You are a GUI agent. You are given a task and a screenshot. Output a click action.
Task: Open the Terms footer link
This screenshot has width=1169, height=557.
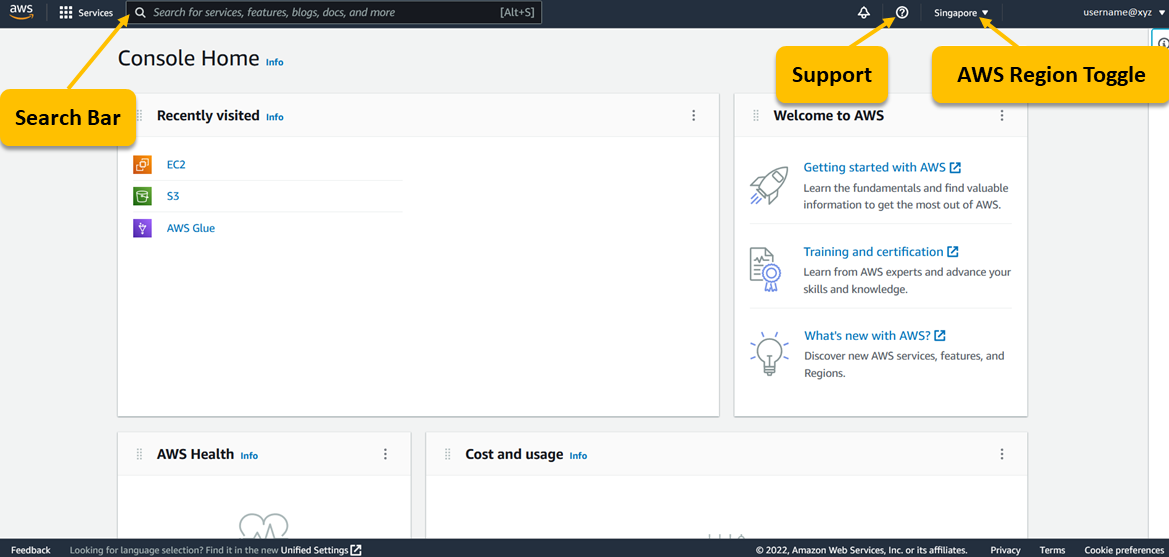click(x=1052, y=550)
